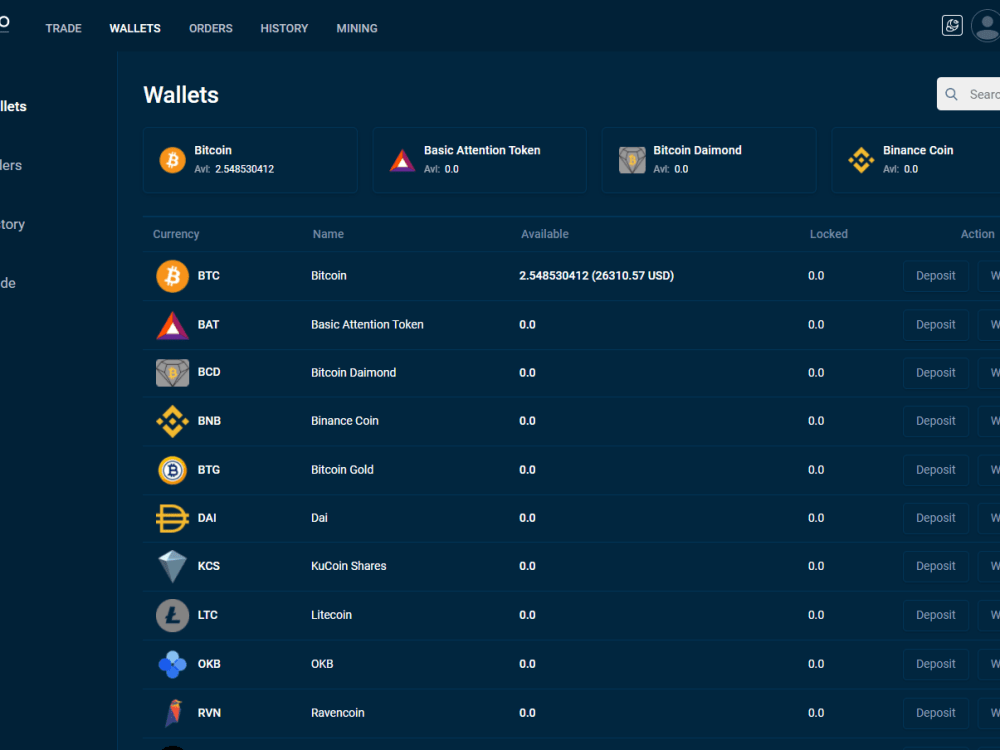Click the Bitcoin card's orange logo
This screenshot has height=750, width=1000.
tap(172, 159)
